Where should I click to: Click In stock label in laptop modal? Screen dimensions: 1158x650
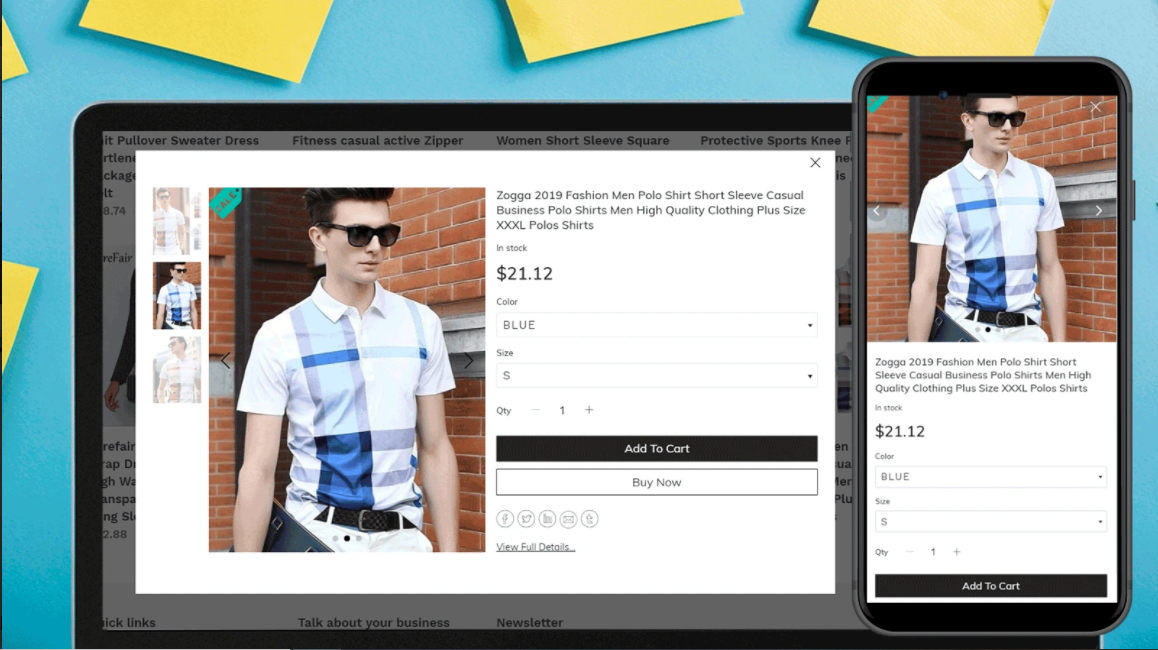tap(512, 248)
